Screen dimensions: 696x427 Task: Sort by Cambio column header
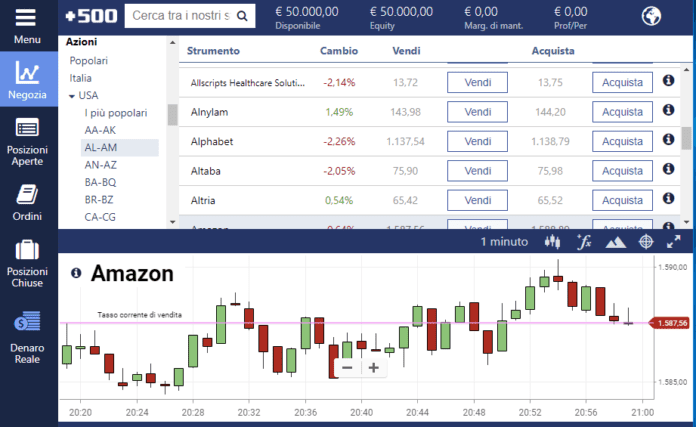[339, 51]
